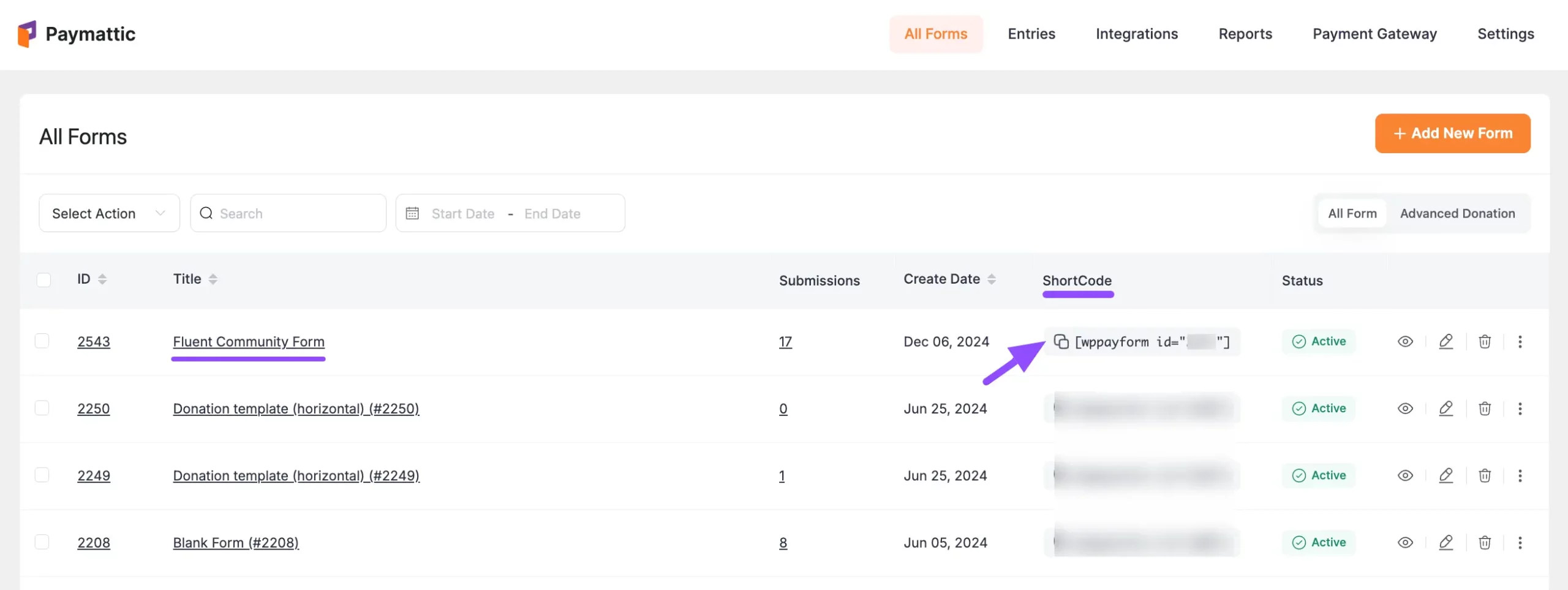Open the Entries tab
The width and height of the screenshot is (1568, 590).
tap(1031, 34)
